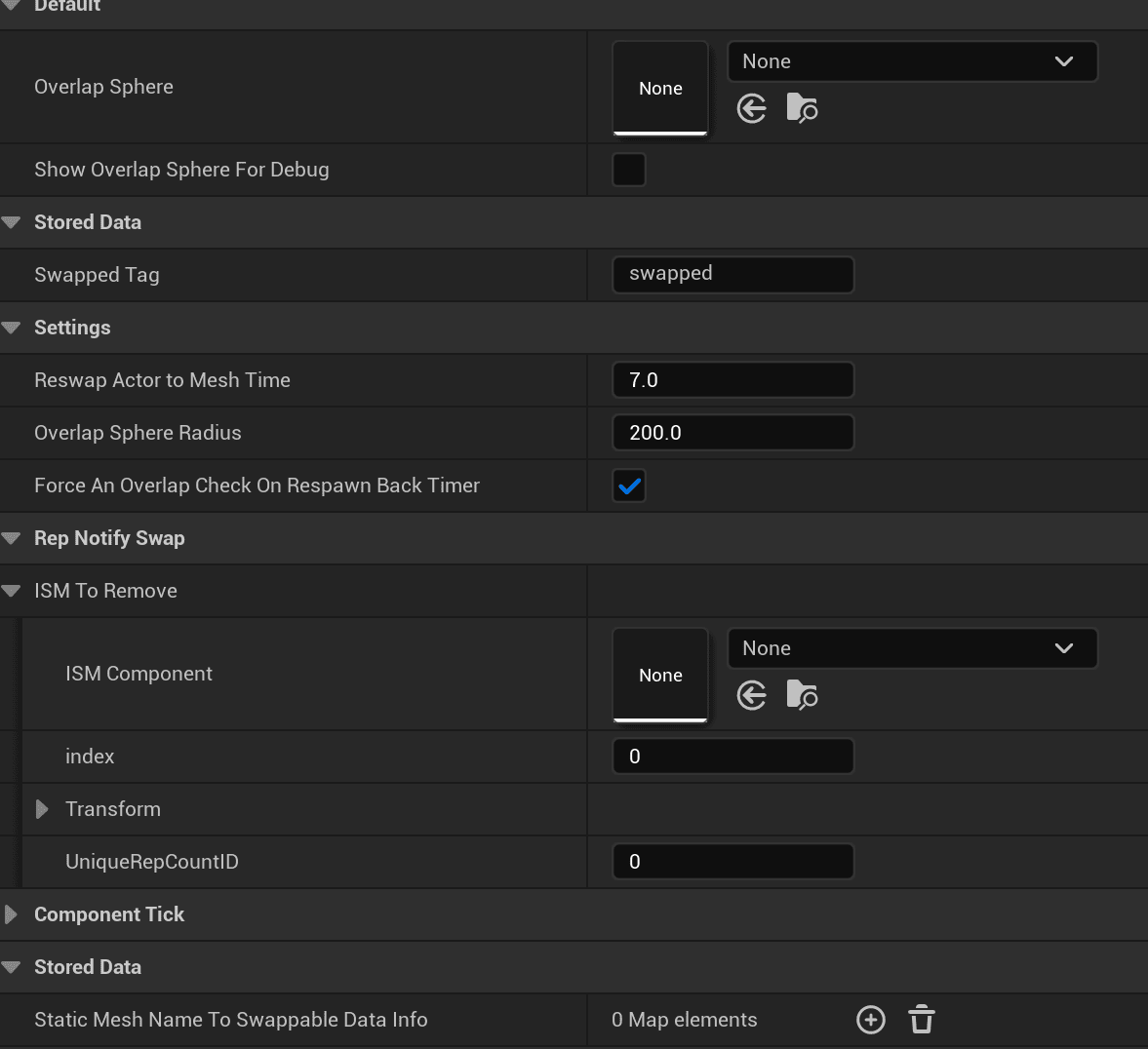Expand the Transform property
The image size is (1148, 1049).
(x=42, y=809)
